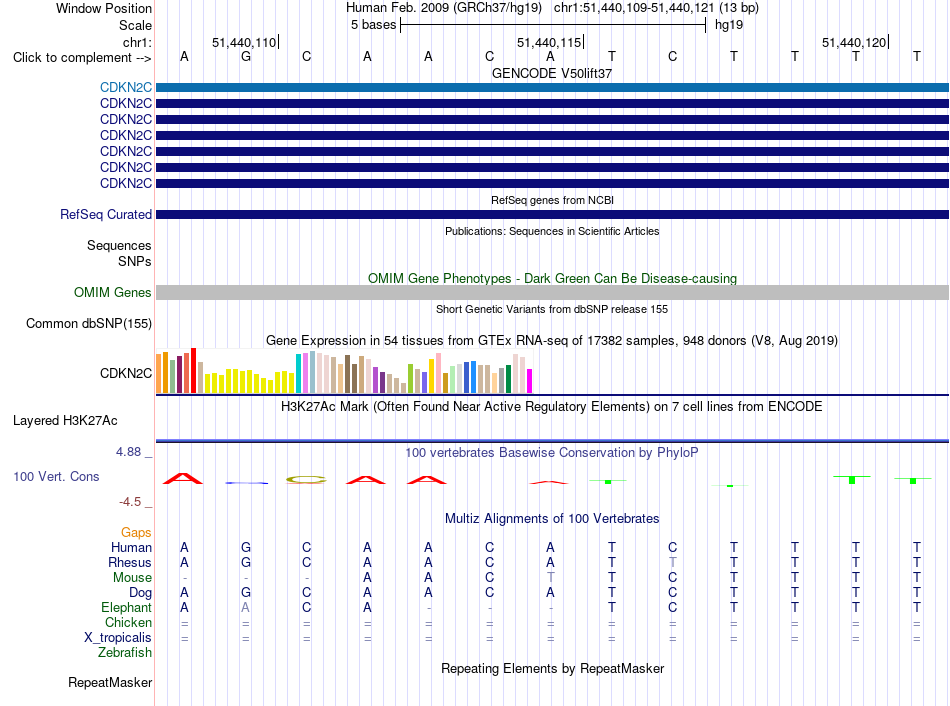Select the Dog species label
The width and height of the screenshot is (950, 706).
click(x=140, y=593)
